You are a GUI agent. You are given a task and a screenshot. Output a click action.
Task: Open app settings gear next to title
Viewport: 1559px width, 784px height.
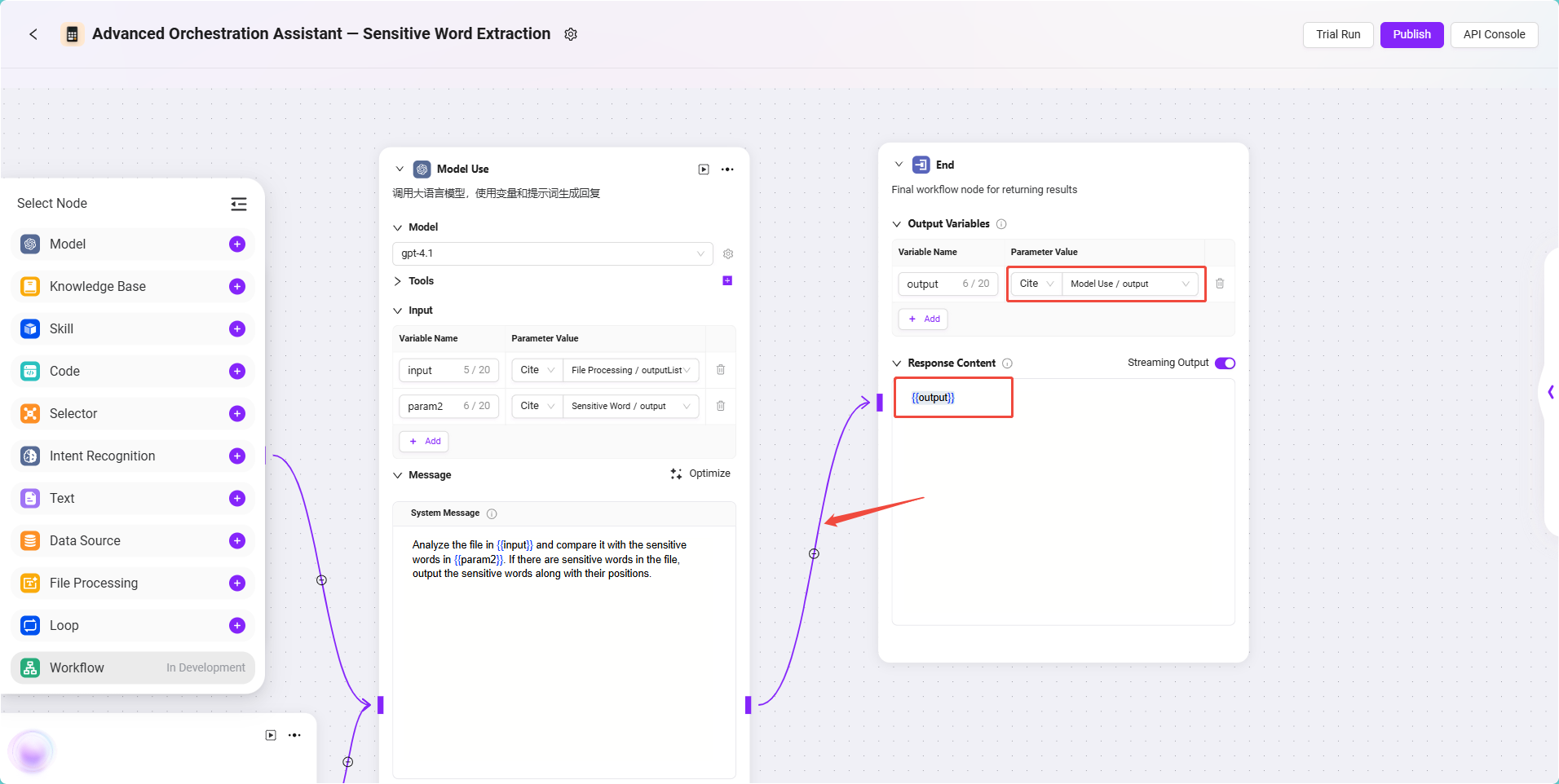point(571,34)
